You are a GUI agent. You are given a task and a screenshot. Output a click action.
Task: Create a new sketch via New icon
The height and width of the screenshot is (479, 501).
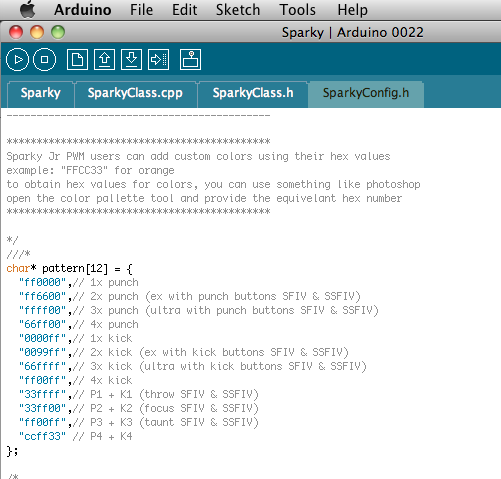(x=77, y=60)
